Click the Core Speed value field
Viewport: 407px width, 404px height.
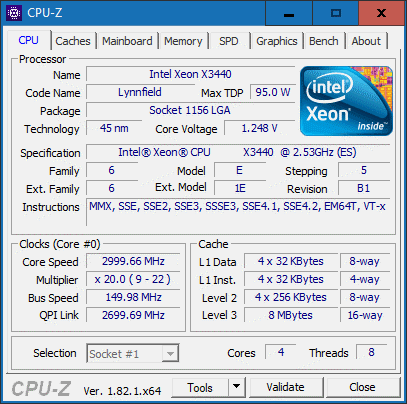point(133,261)
